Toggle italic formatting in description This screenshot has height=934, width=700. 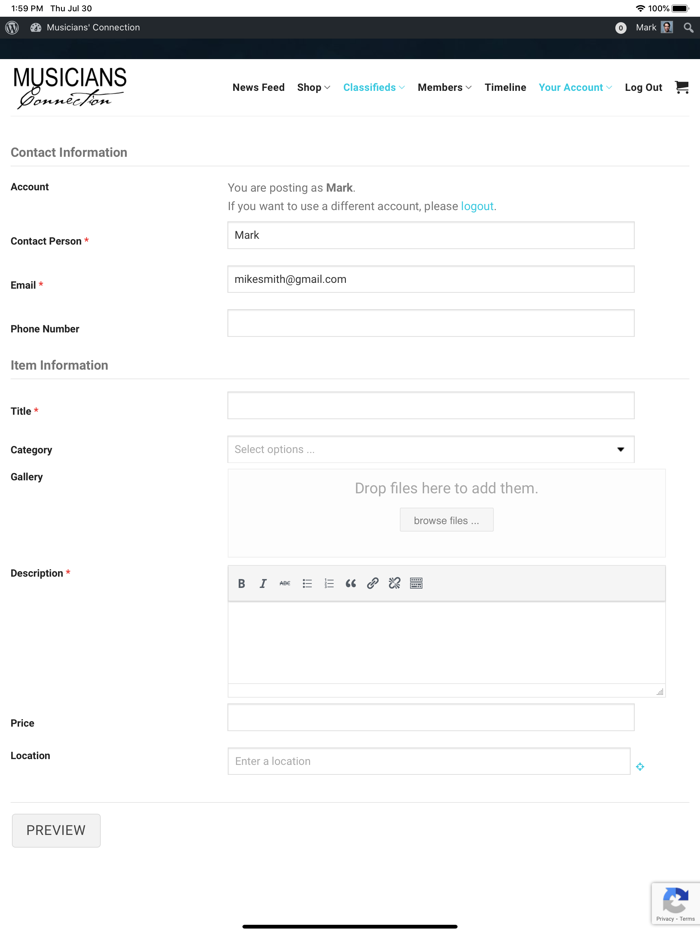[263, 584]
